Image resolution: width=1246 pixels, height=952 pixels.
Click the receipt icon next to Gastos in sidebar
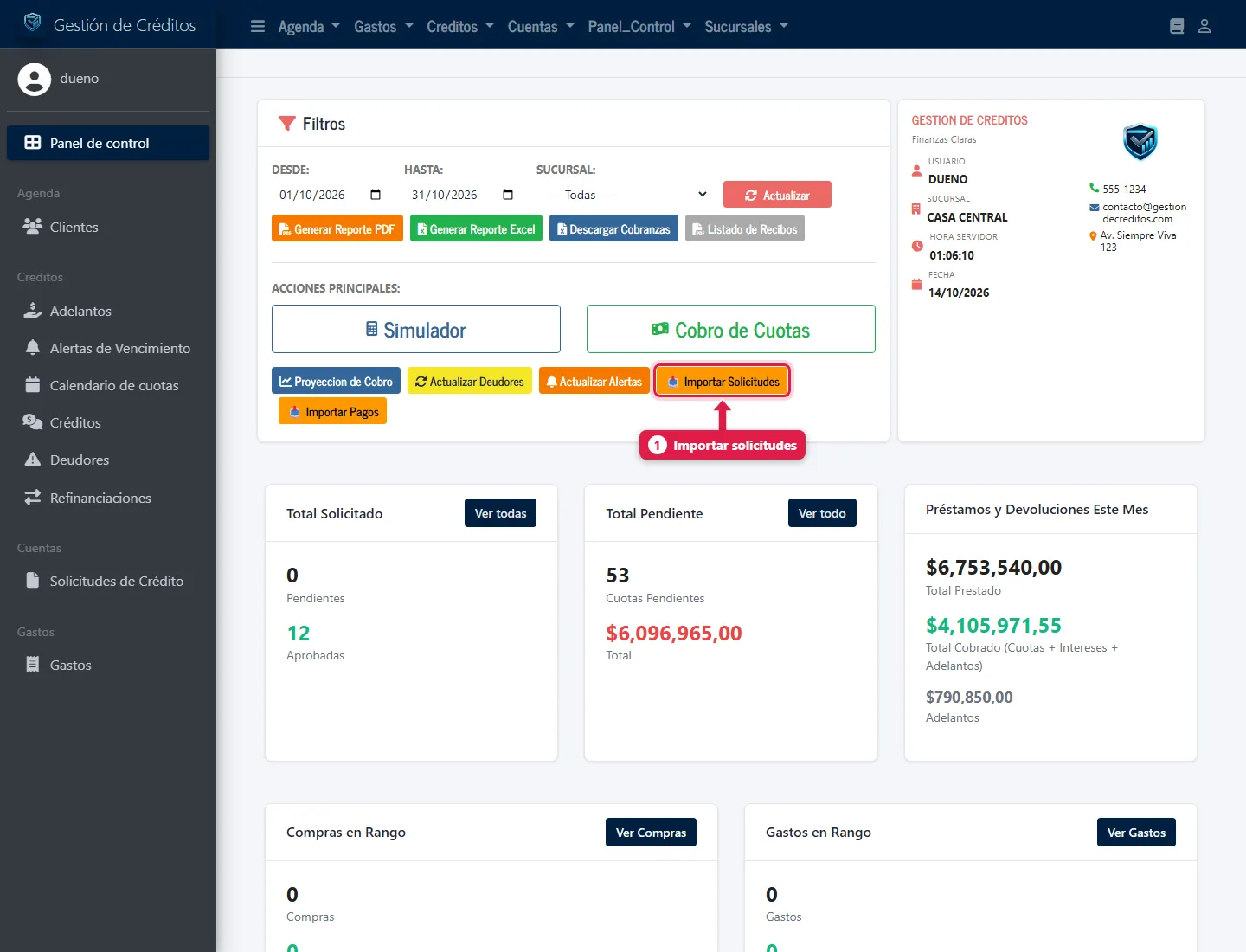pyautogui.click(x=33, y=664)
